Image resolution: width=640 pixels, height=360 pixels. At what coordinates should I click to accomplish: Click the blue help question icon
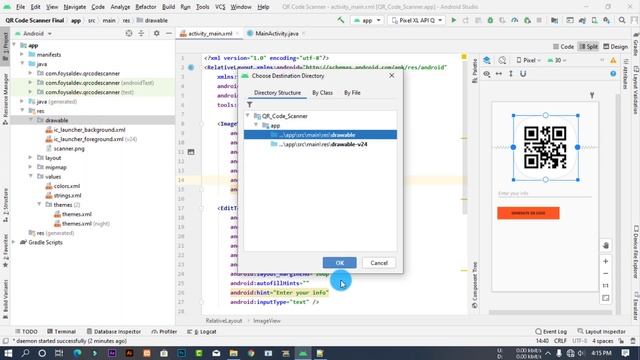click(x=613, y=74)
